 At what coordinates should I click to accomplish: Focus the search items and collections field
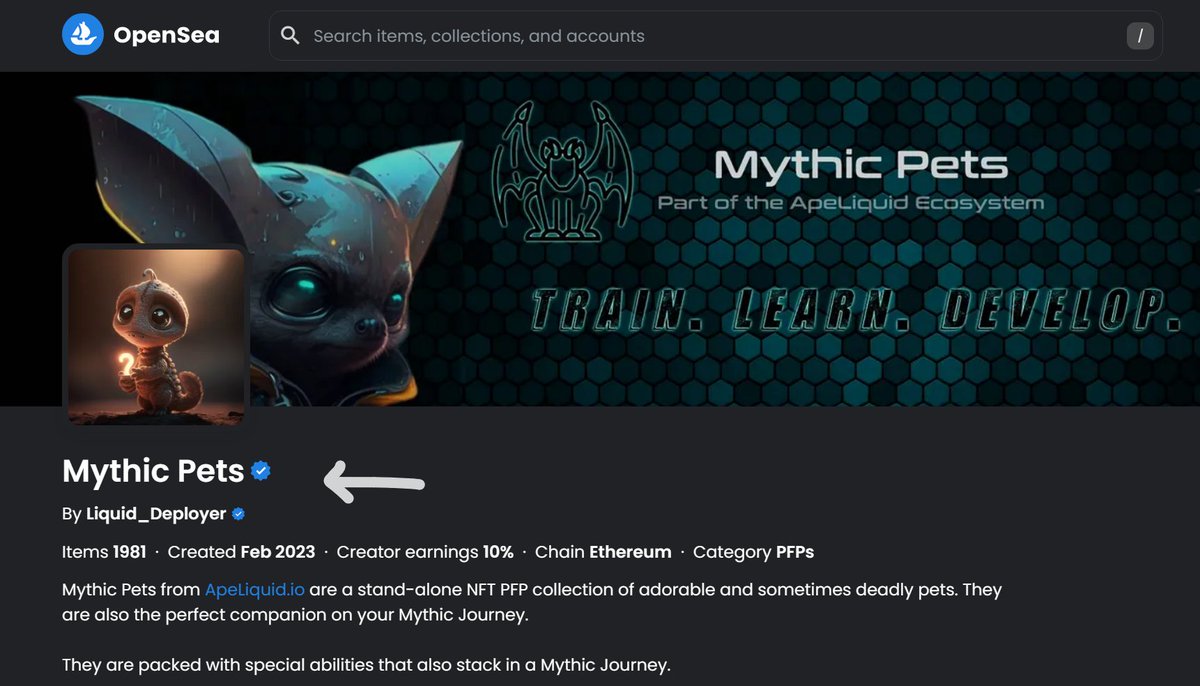coord(715,36)
